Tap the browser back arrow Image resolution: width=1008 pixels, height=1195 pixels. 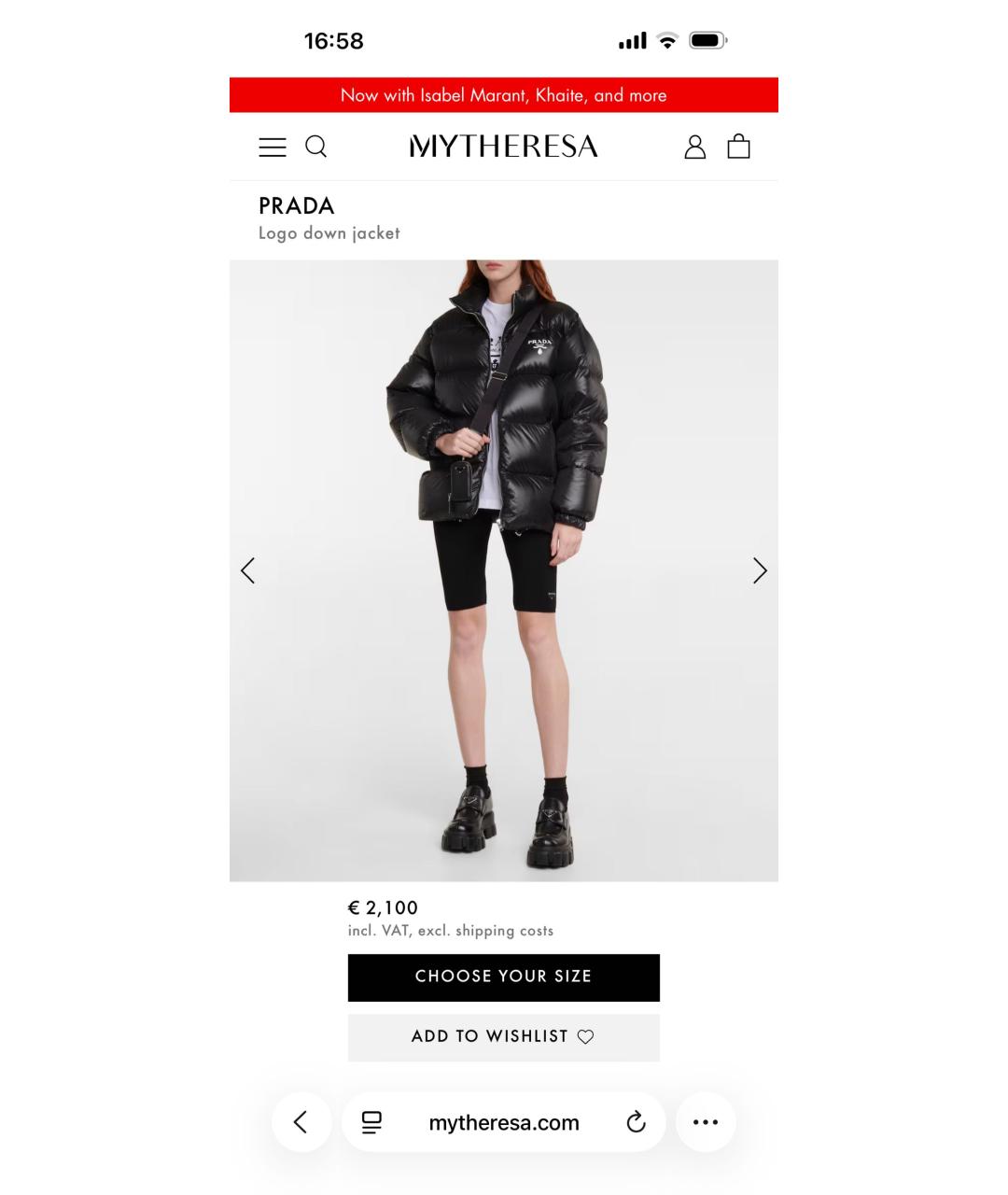(301, 1122)
